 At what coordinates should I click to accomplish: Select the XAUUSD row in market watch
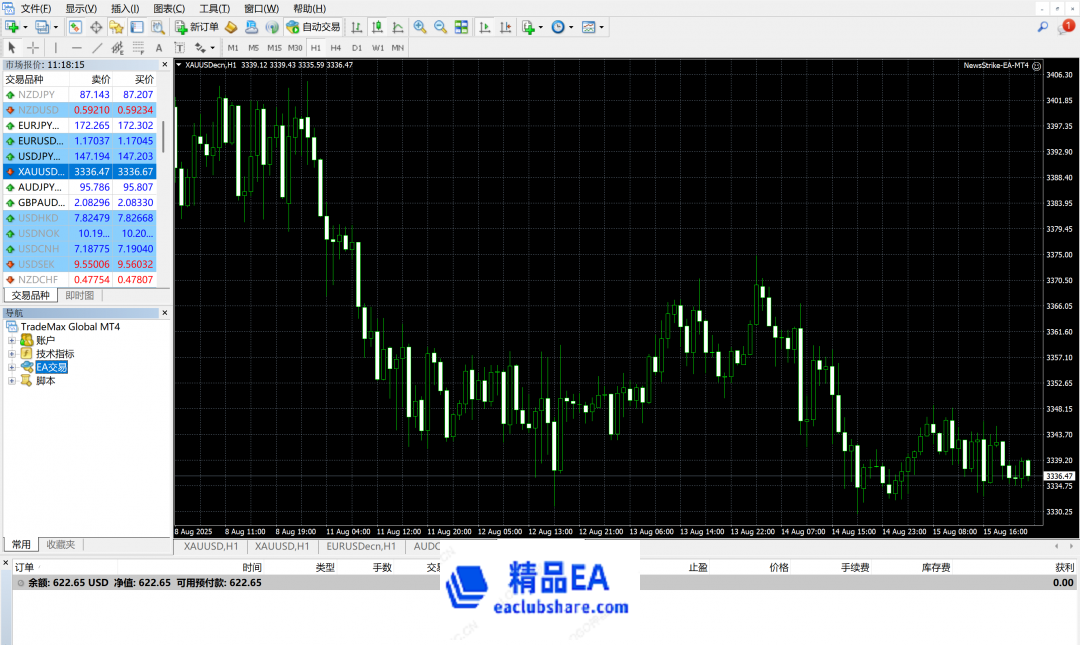(x=80, y=172)
